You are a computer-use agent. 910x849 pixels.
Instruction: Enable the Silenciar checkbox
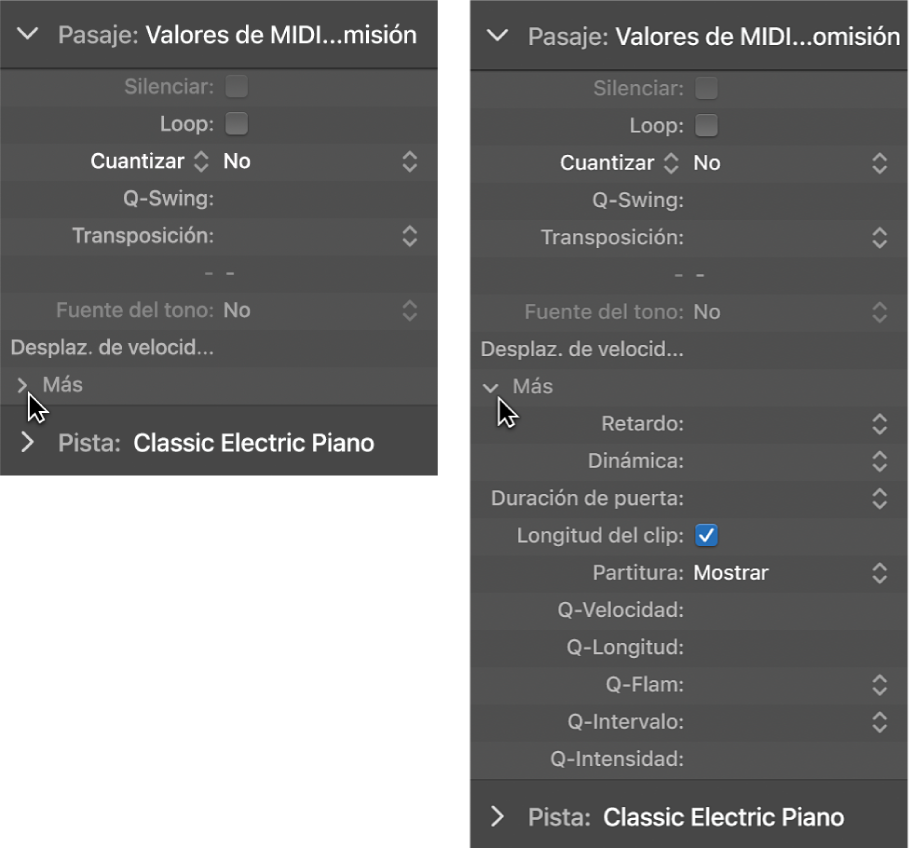[237, 87]
